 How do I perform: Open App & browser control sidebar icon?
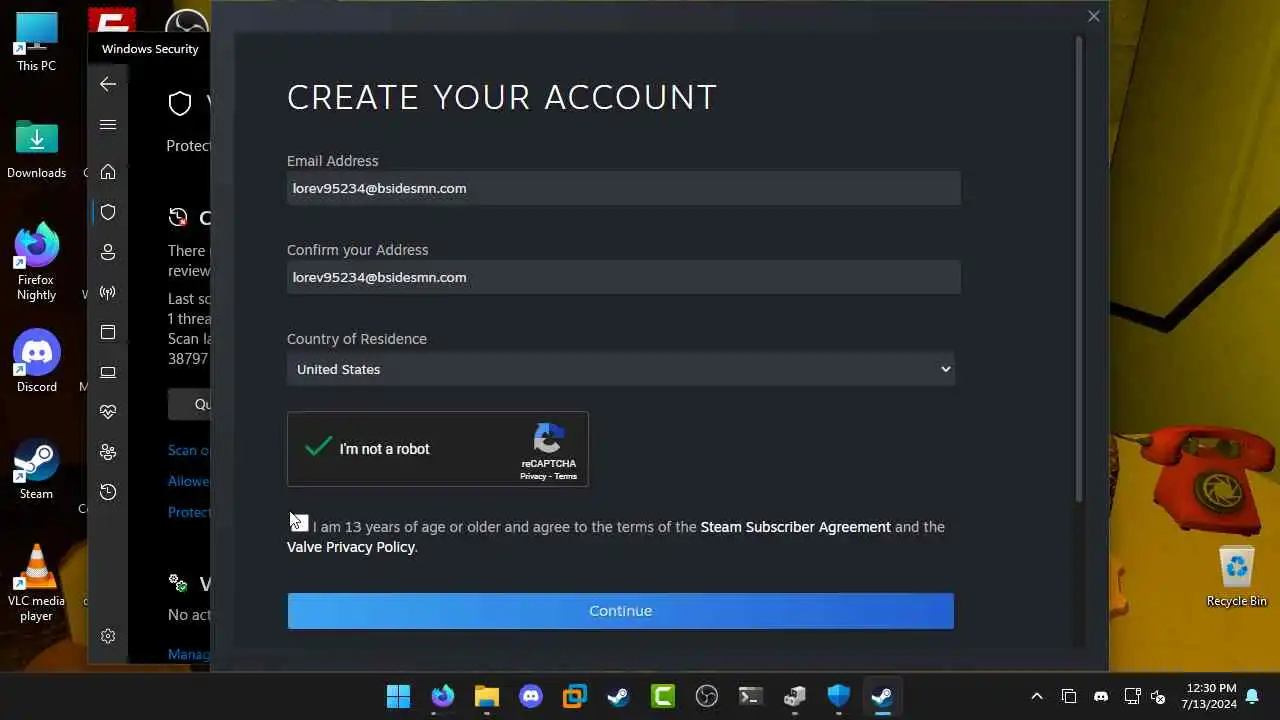108,332
